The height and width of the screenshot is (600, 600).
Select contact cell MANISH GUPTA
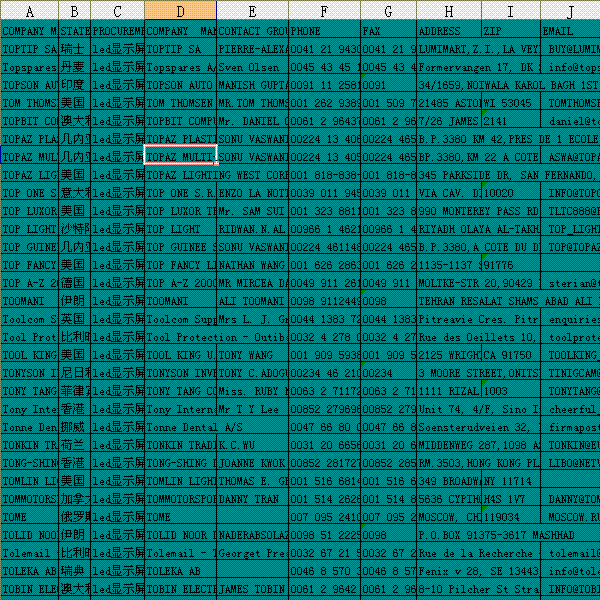point(253,85)
